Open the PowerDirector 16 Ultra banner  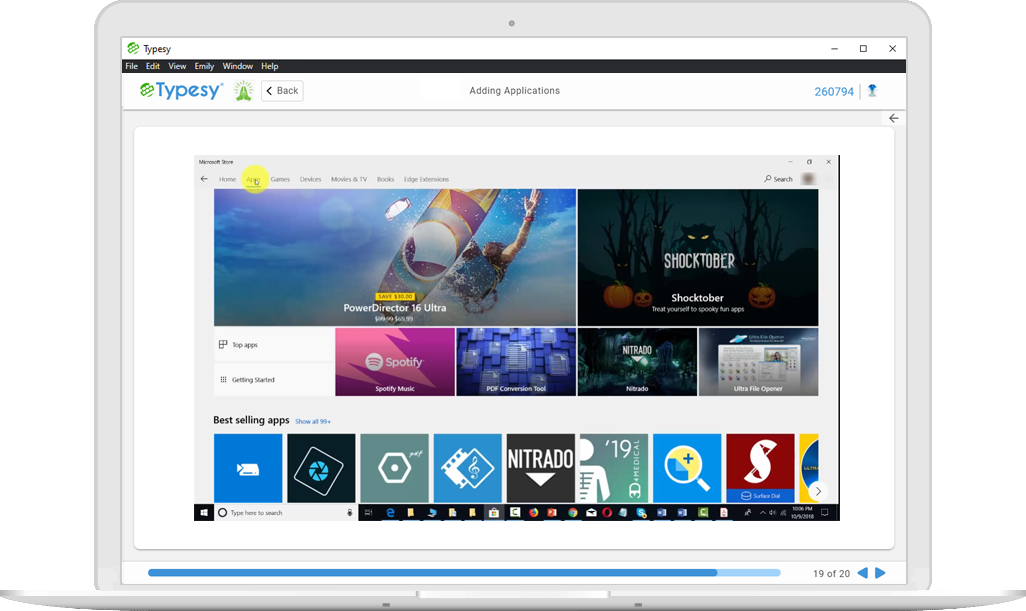(x=395, y=257)
